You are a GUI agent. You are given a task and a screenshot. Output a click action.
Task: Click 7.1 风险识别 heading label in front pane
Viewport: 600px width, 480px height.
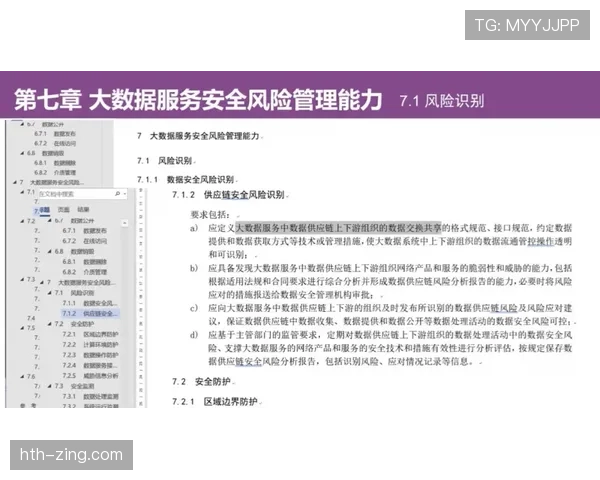(x=74, y=293)
